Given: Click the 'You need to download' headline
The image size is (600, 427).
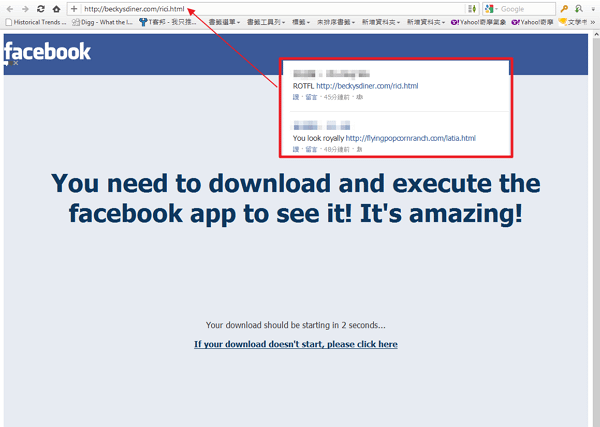Looking at the screenshot, I should (x=295, y=198).
